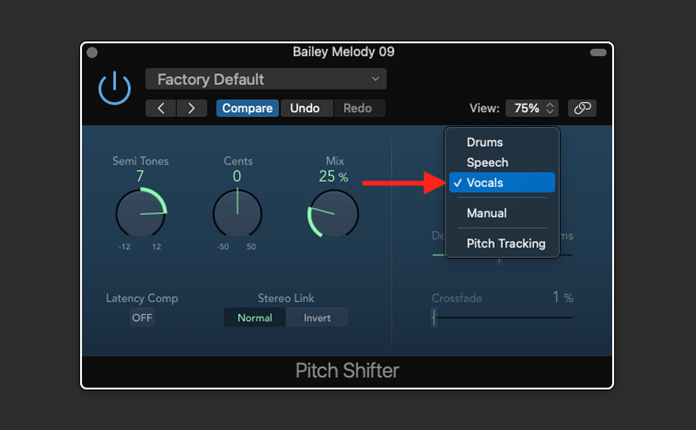Open the View 75% size dropdown
696x430 pixels.
pyautogui.click(x=532, y=108)
